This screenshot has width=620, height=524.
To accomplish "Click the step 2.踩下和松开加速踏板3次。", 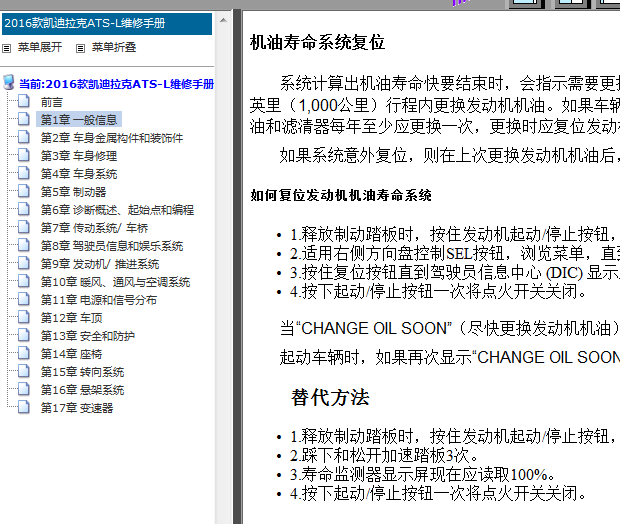I will pyautogui.click(x=384, y=456).
